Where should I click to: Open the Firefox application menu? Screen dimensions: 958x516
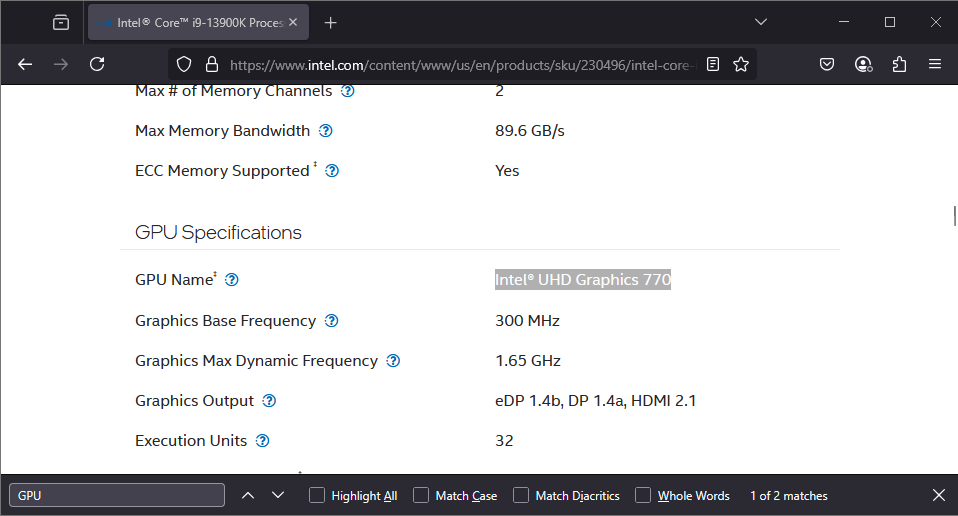[935, 64]
